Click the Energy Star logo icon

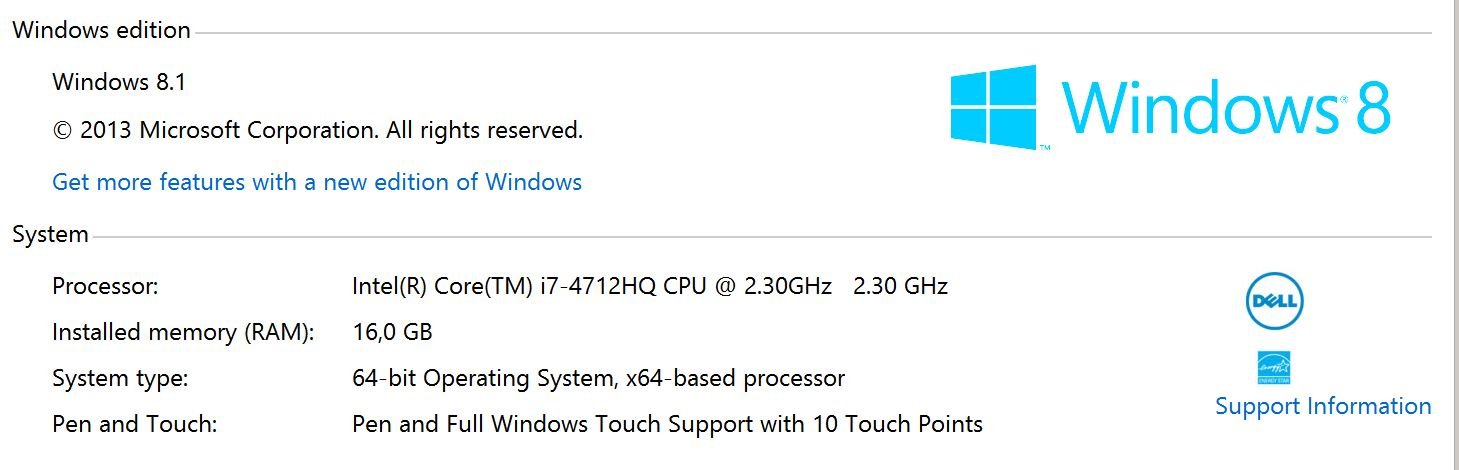pos(1273,367)
